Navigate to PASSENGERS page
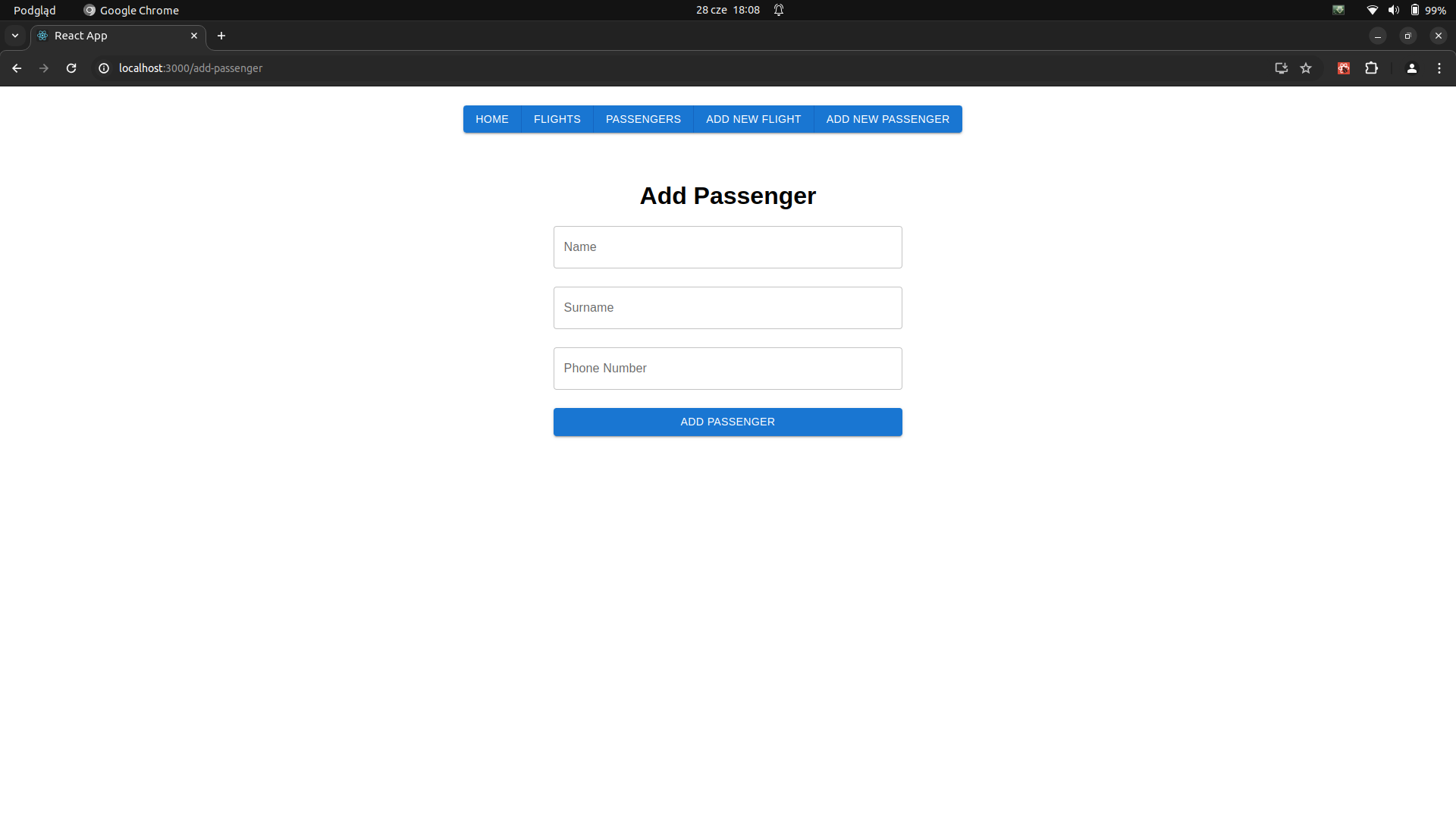The width and height of the screenshot is (1456, 819). coord(643,119)
